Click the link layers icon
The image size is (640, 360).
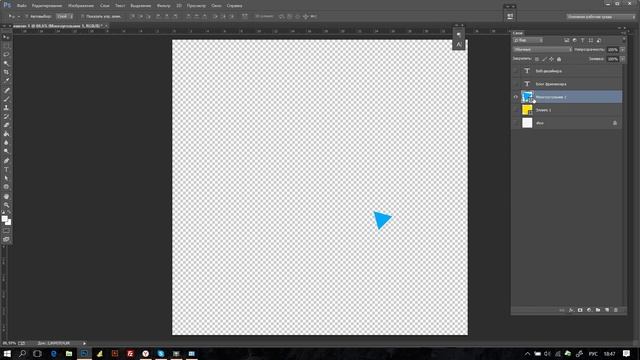[x=562, y=310]
